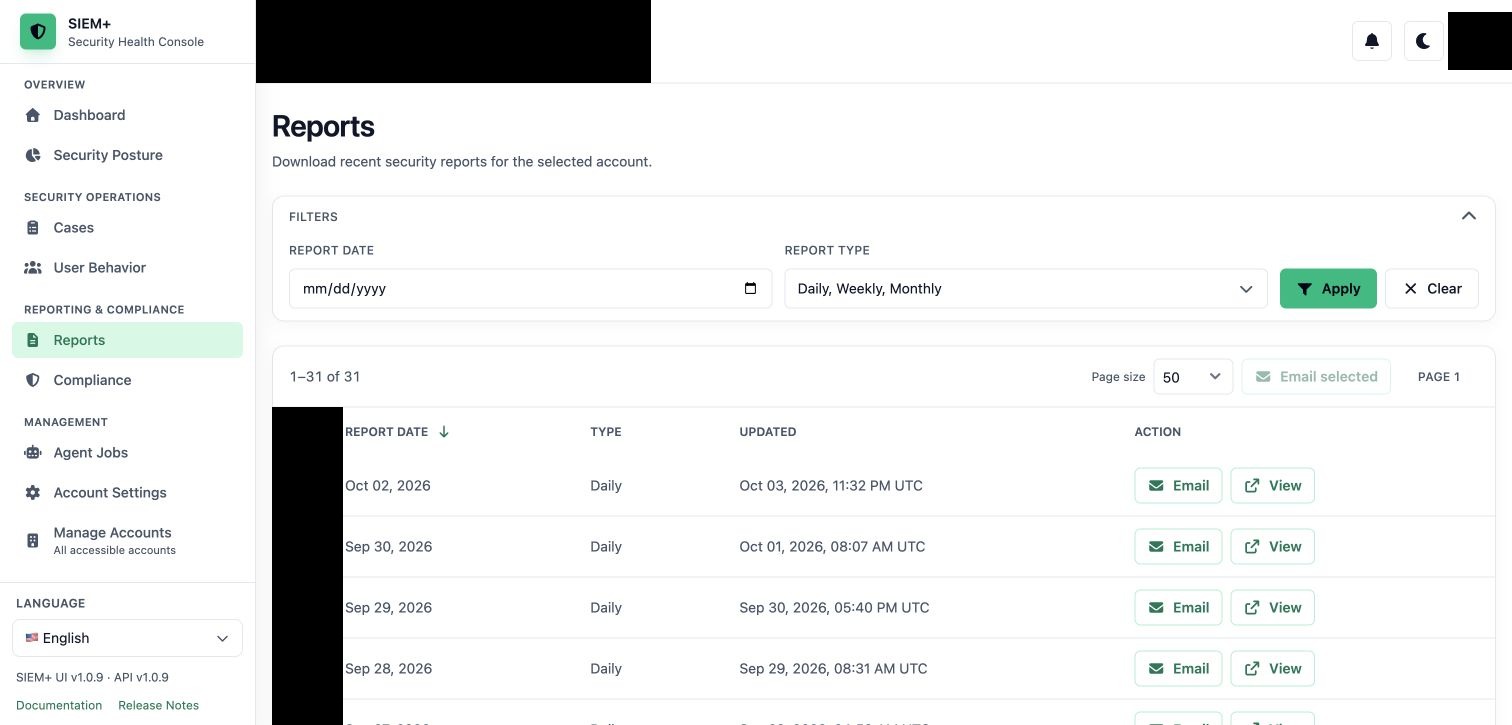The height and width of the screenshot is (725, 1512).
Task: Sort by the Report Date column header
Action: point(397,432)
